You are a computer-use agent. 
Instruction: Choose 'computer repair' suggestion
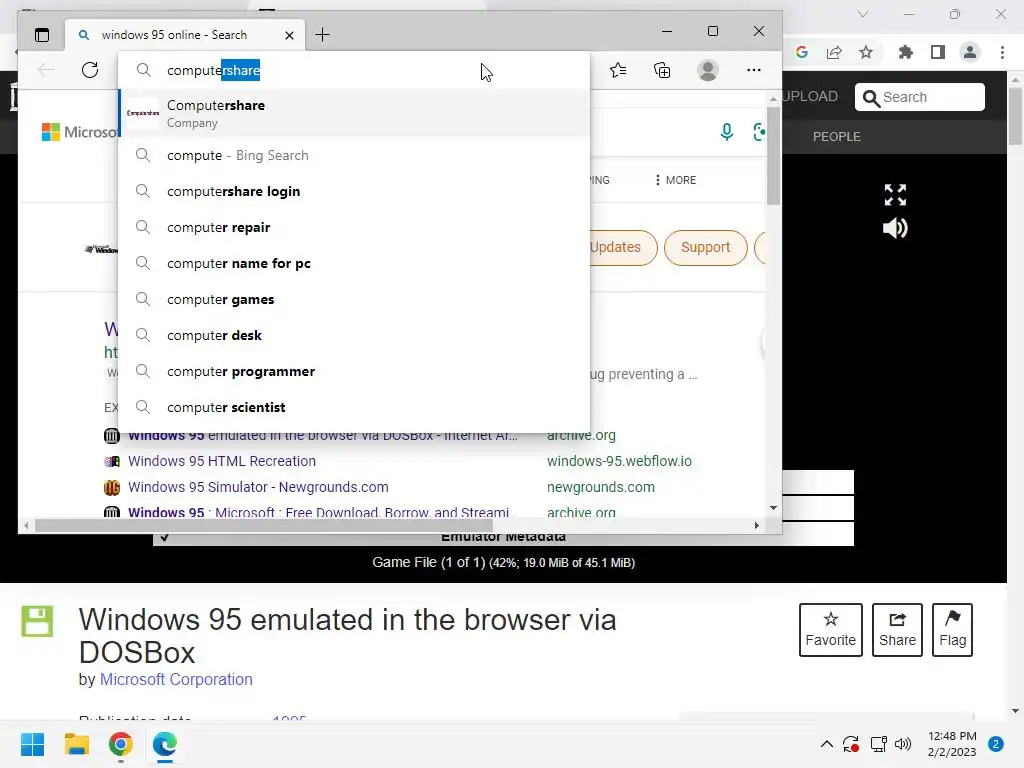[x=355, y=227]
